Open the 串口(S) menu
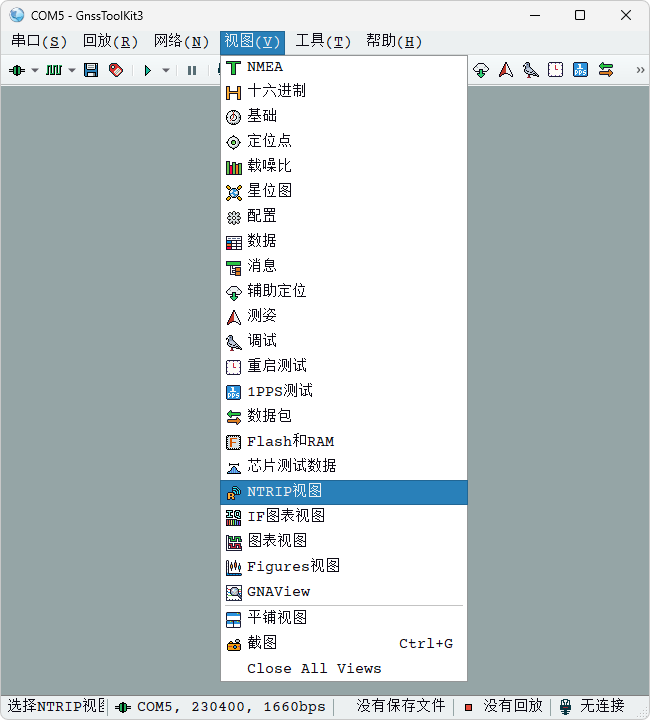The image size is (650, 720). click(x=39, y=41)
